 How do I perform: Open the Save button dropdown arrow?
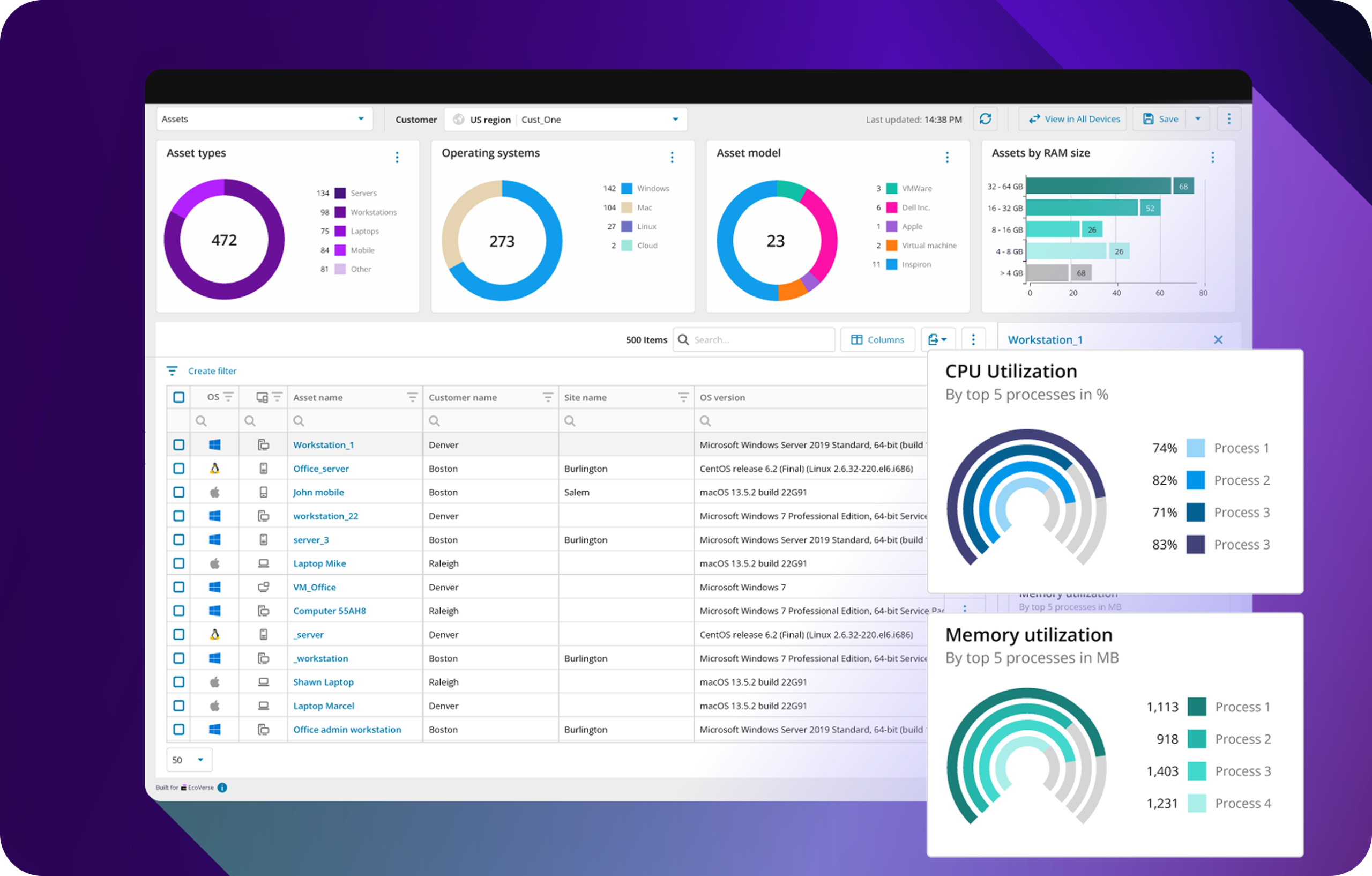1198,119
